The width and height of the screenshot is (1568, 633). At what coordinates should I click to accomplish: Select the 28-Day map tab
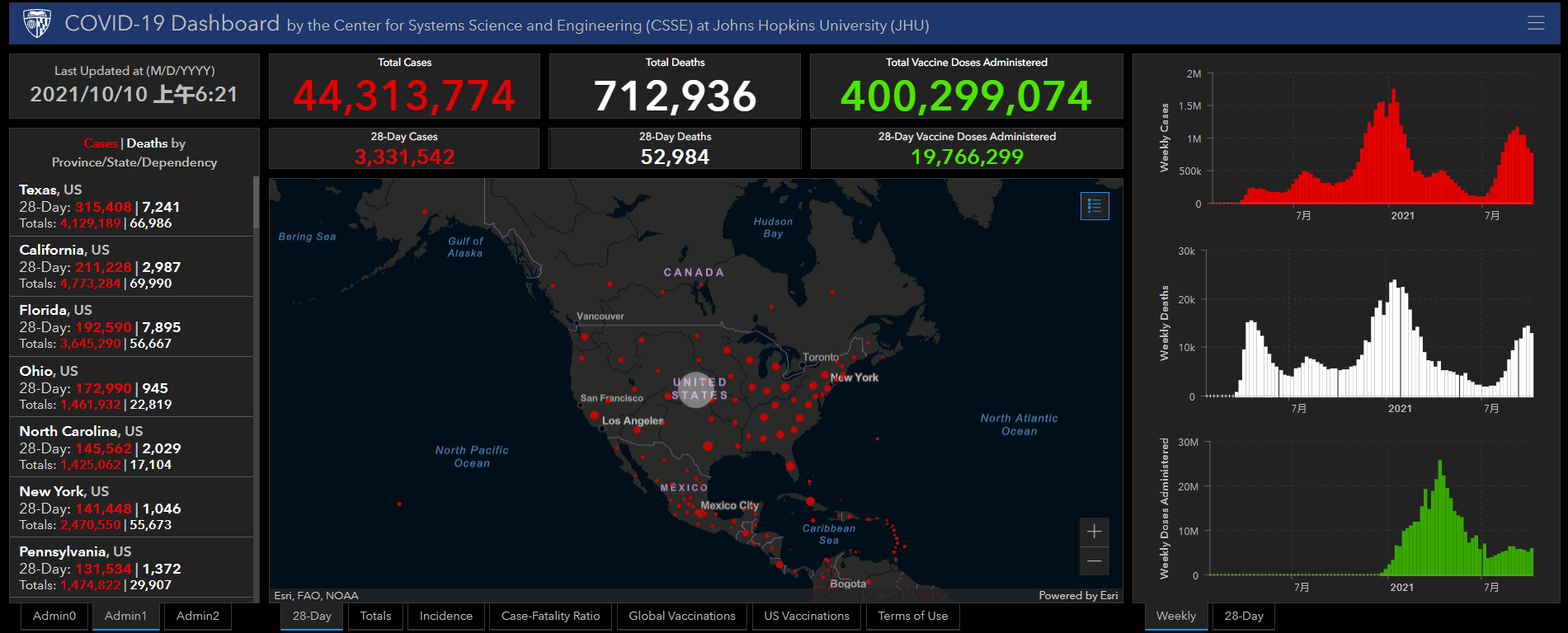click(x=312, y=616)
